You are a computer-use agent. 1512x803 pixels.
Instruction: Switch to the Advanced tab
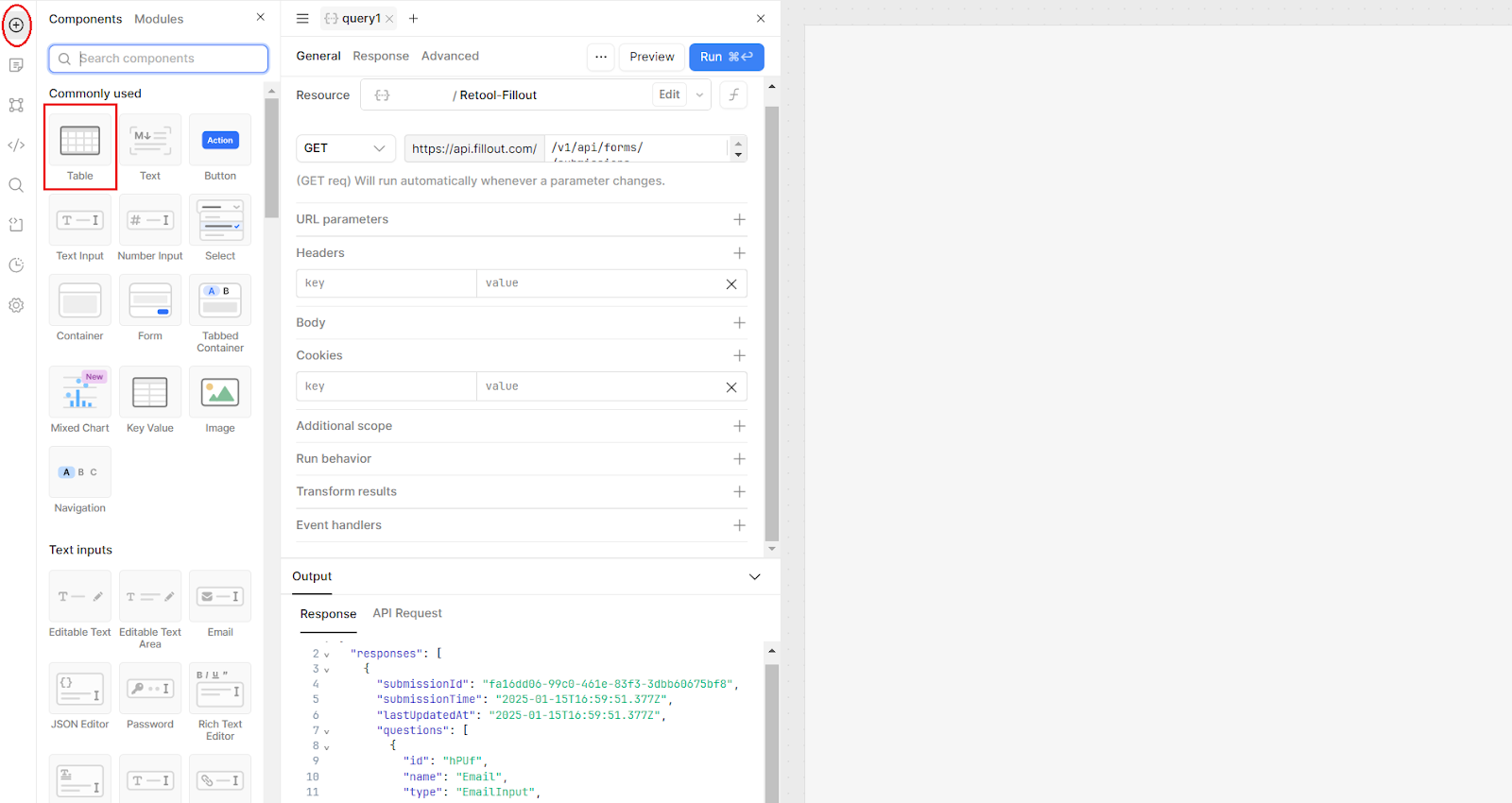pyautogui.click(x=450, y=56)
